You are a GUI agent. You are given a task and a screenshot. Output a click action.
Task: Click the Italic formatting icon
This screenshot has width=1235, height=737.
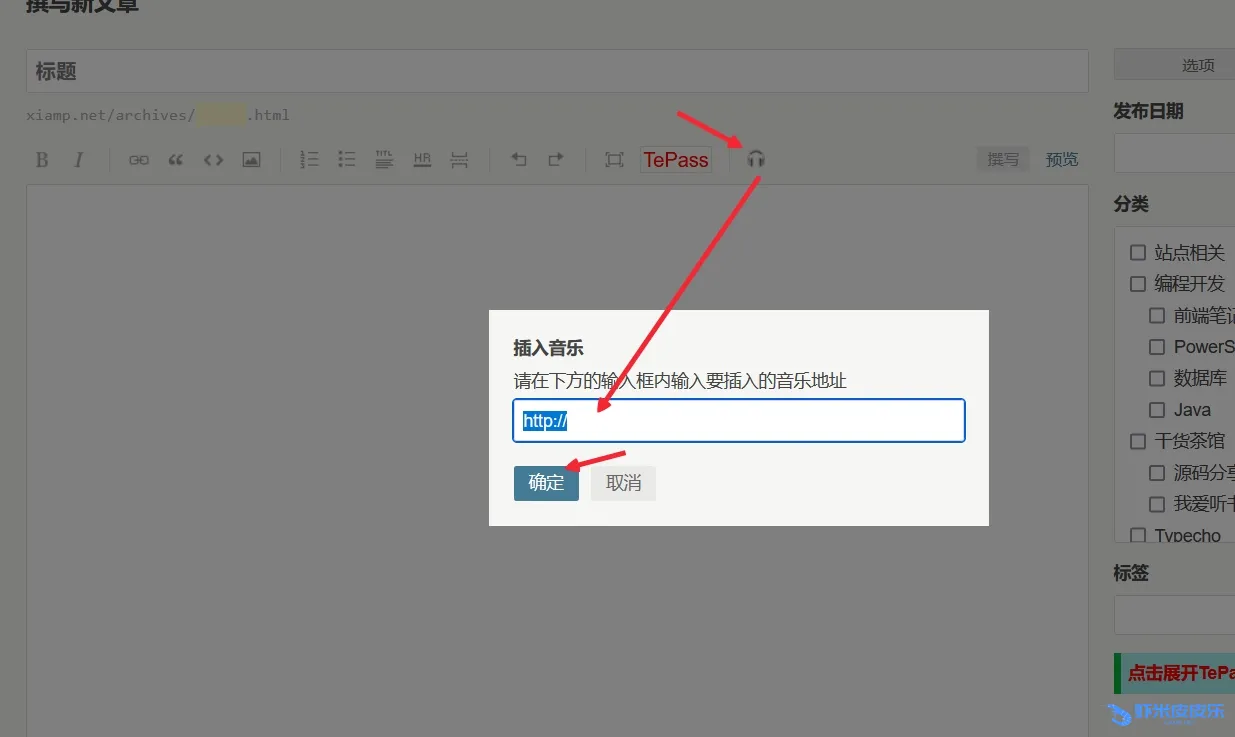tap(78, 160)
